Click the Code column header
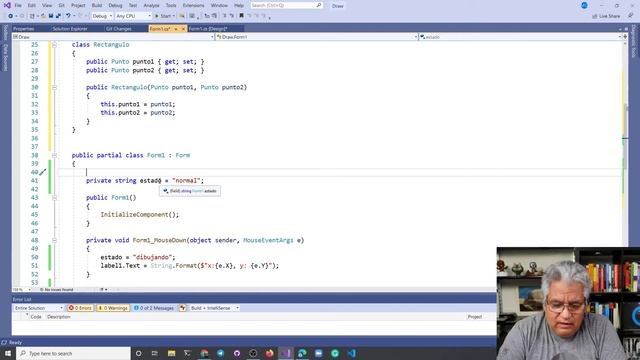 [x=36, y=317]
